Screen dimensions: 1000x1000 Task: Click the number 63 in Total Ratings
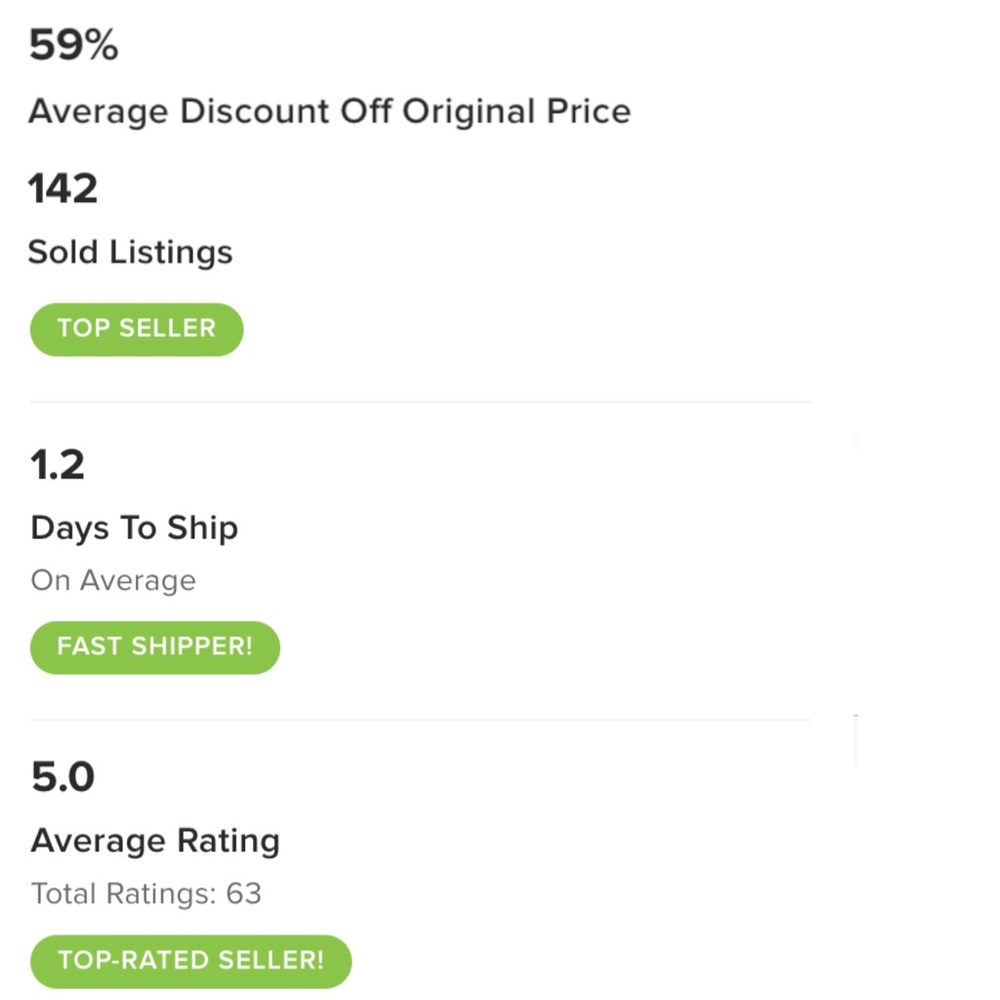coord(244,893)
